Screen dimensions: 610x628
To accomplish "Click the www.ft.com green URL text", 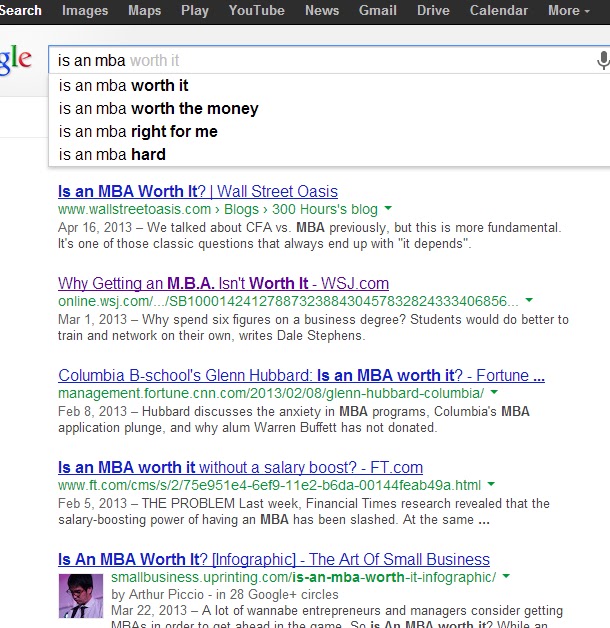I will pyautogui.click(x=270, y=485).
